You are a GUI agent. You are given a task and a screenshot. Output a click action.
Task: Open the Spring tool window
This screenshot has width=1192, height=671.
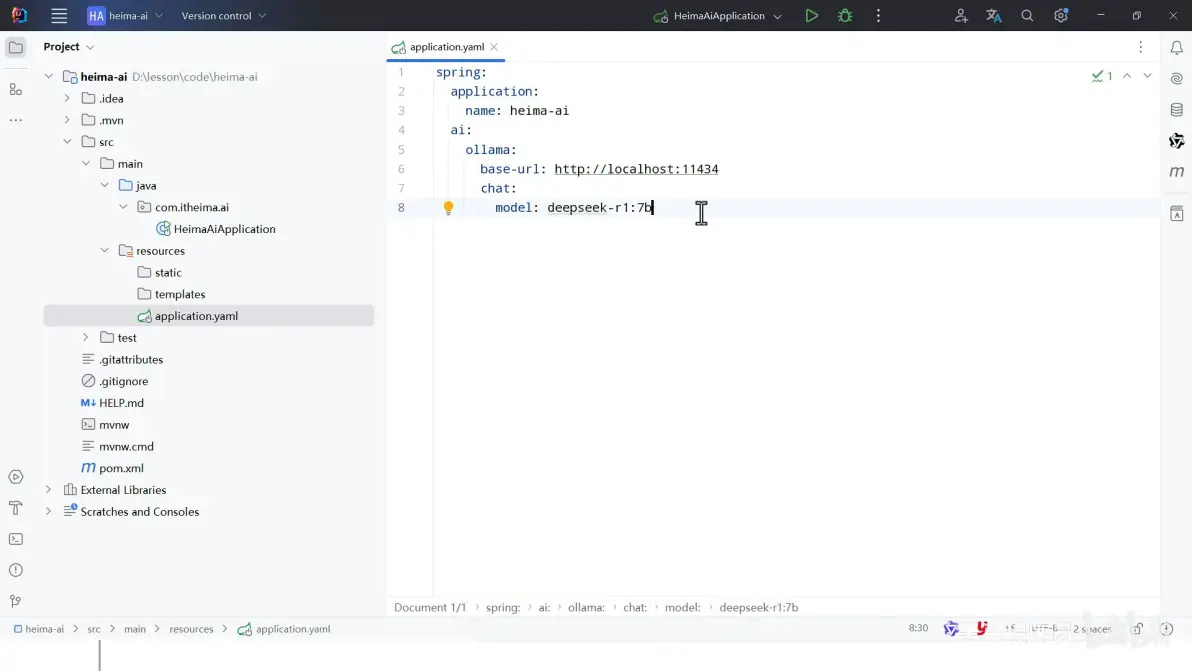click(1177, 140)
